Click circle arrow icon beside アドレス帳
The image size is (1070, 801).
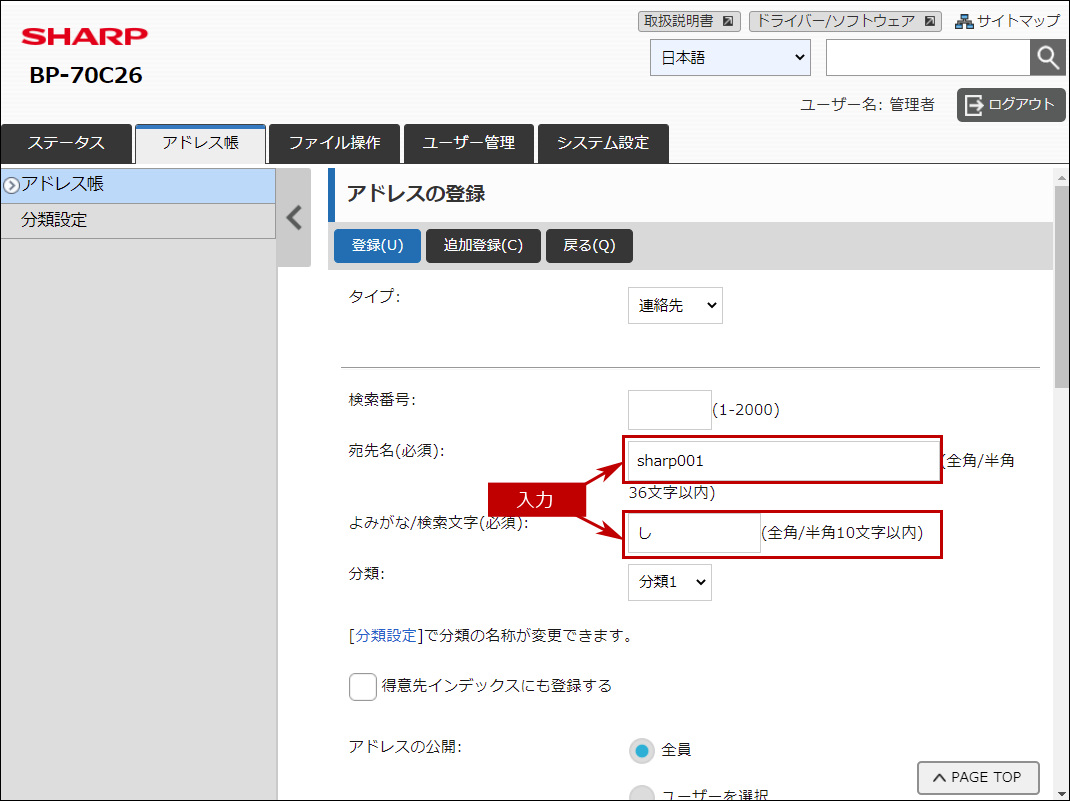click(11, 184)
